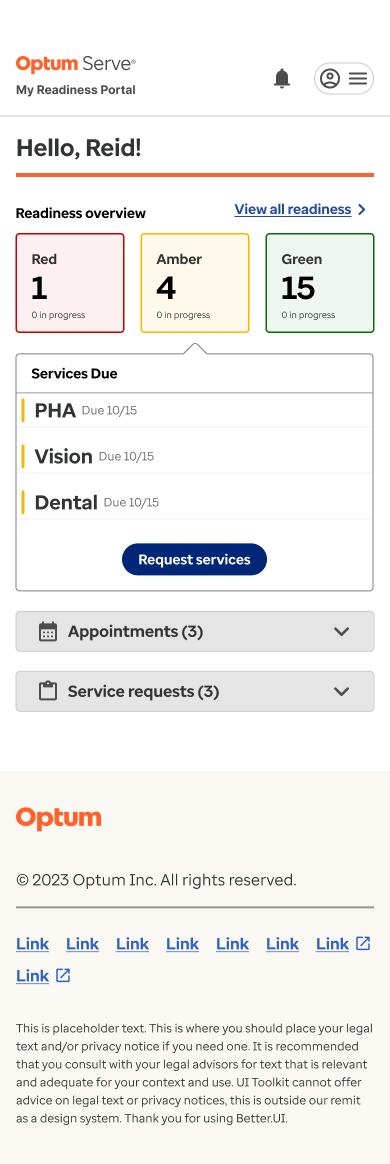
Task: Click the chevron arrow next to View all readiness
Action: pyautogui.click(x=362, y=209)
